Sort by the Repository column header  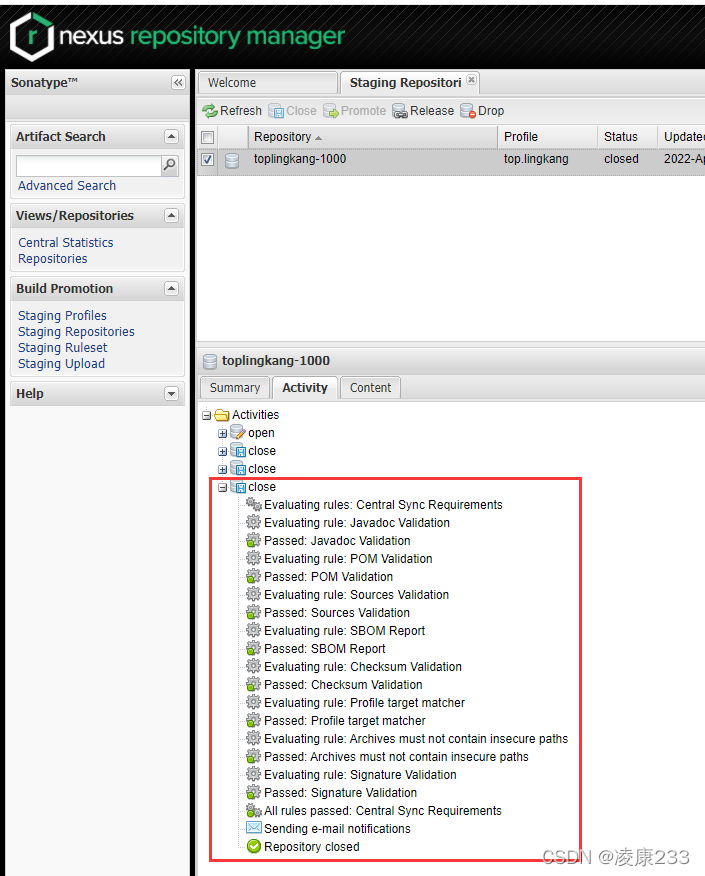pyautogui.click(x=373, y=137)
